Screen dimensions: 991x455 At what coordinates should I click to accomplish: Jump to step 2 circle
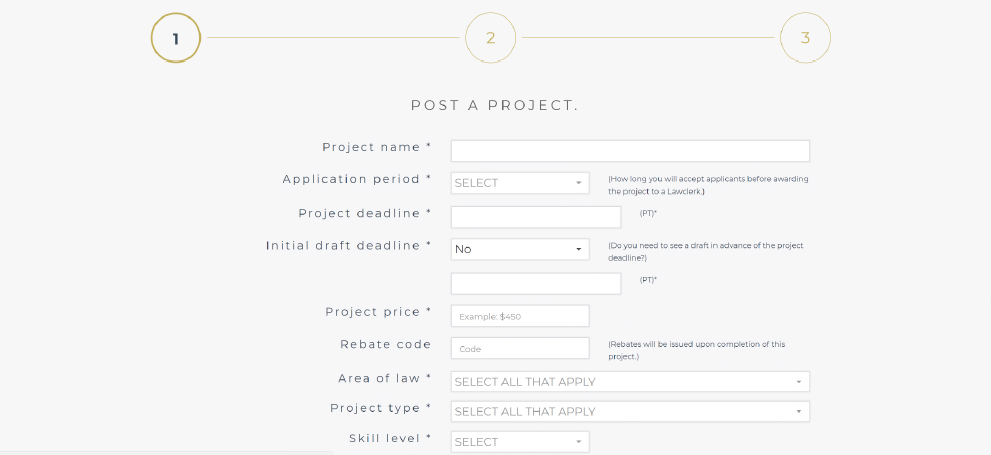pyautogui.click(x=490, y=38)
